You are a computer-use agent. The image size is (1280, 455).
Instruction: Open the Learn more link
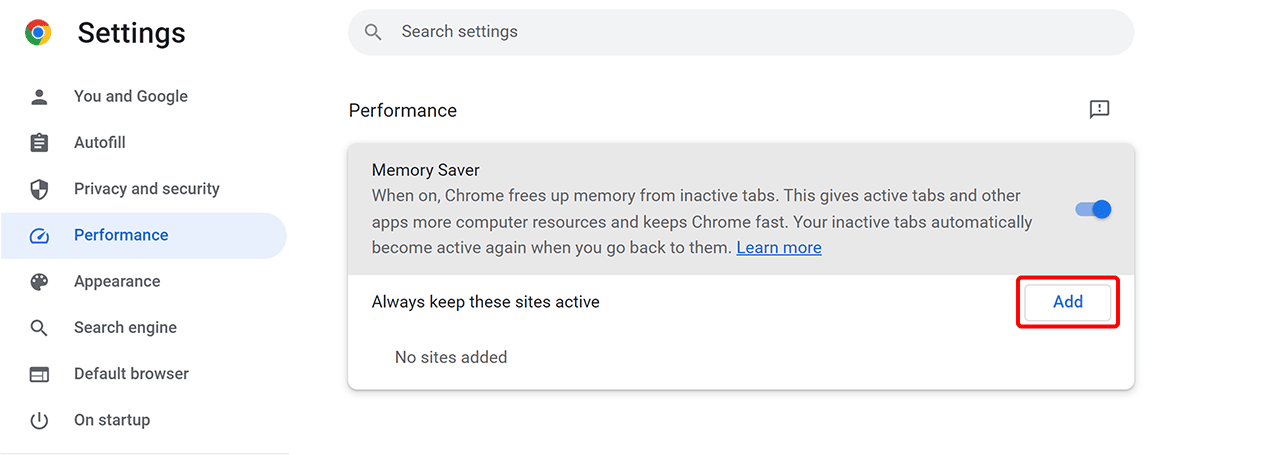[778, 248]
